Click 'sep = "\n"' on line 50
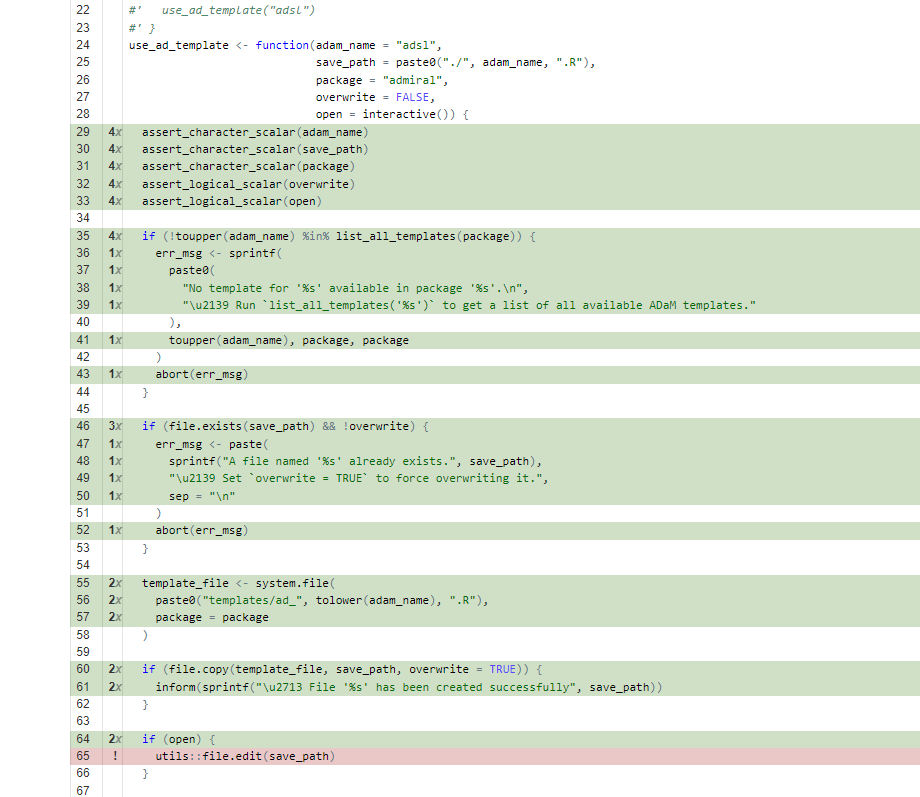Screen dimensions: 920x797 click(202, 496)
